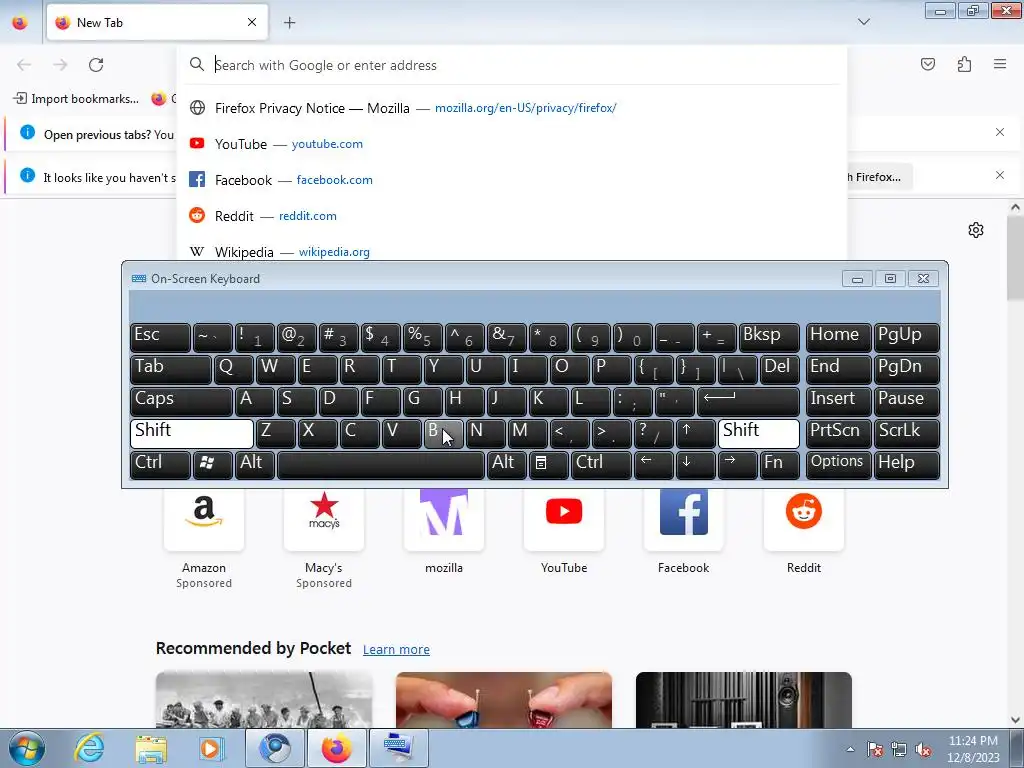Select the YouTube suggestion in the dropdown
Viewport: 1024px width, 768px height.
[512, 144]
